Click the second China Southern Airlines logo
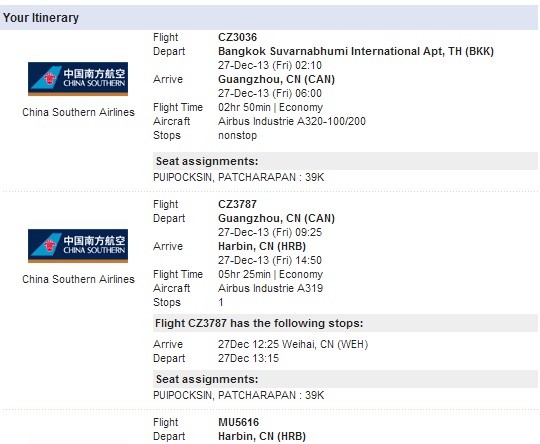This screenshot has width=540, height=444. coord(78,246)
